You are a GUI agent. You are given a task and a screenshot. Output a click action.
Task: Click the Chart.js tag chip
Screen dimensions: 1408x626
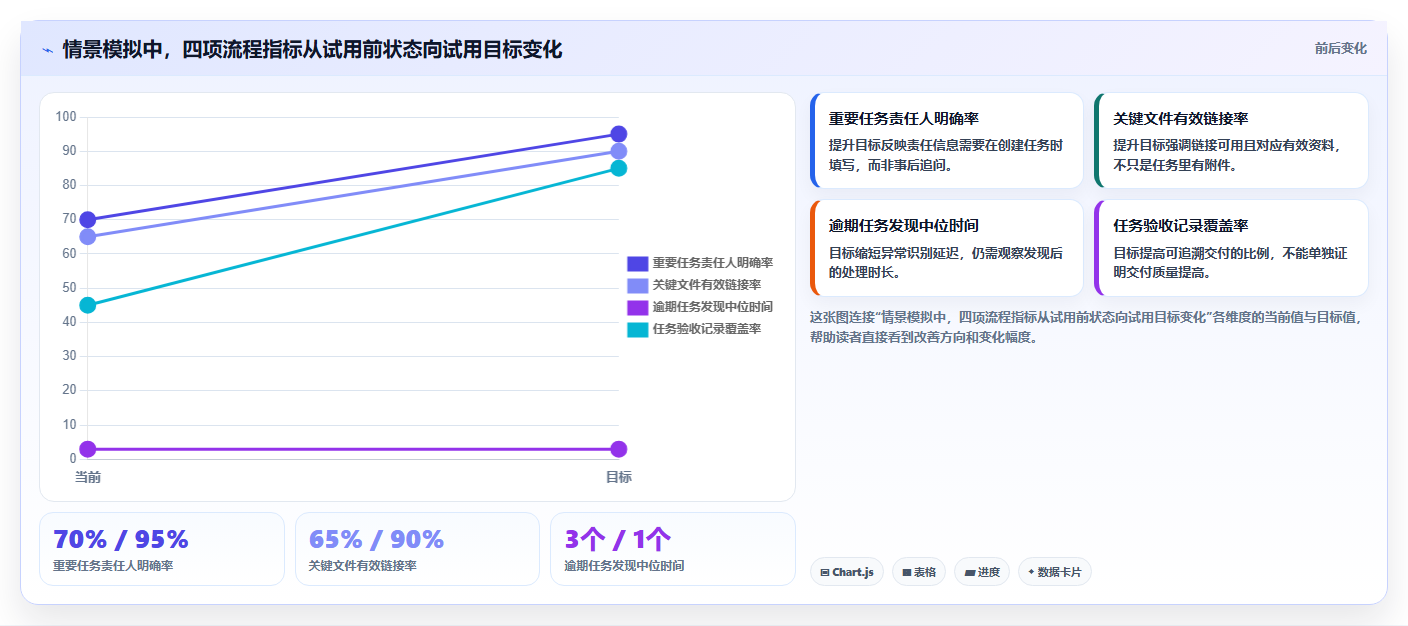click(847, 572)
